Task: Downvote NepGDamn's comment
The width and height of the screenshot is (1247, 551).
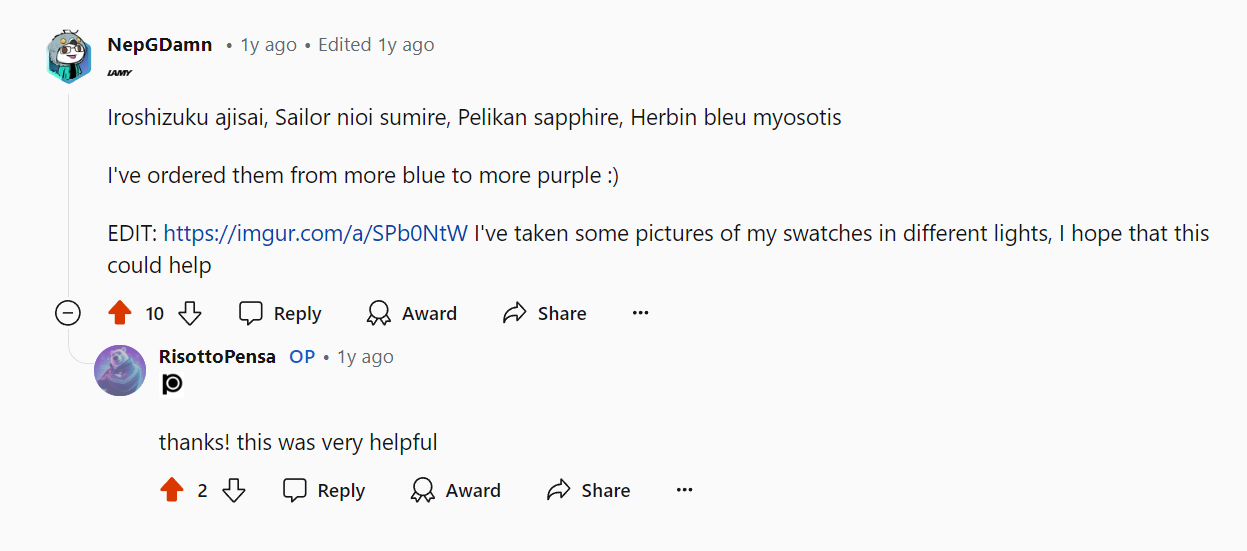Action: click(x=190, y=314)
